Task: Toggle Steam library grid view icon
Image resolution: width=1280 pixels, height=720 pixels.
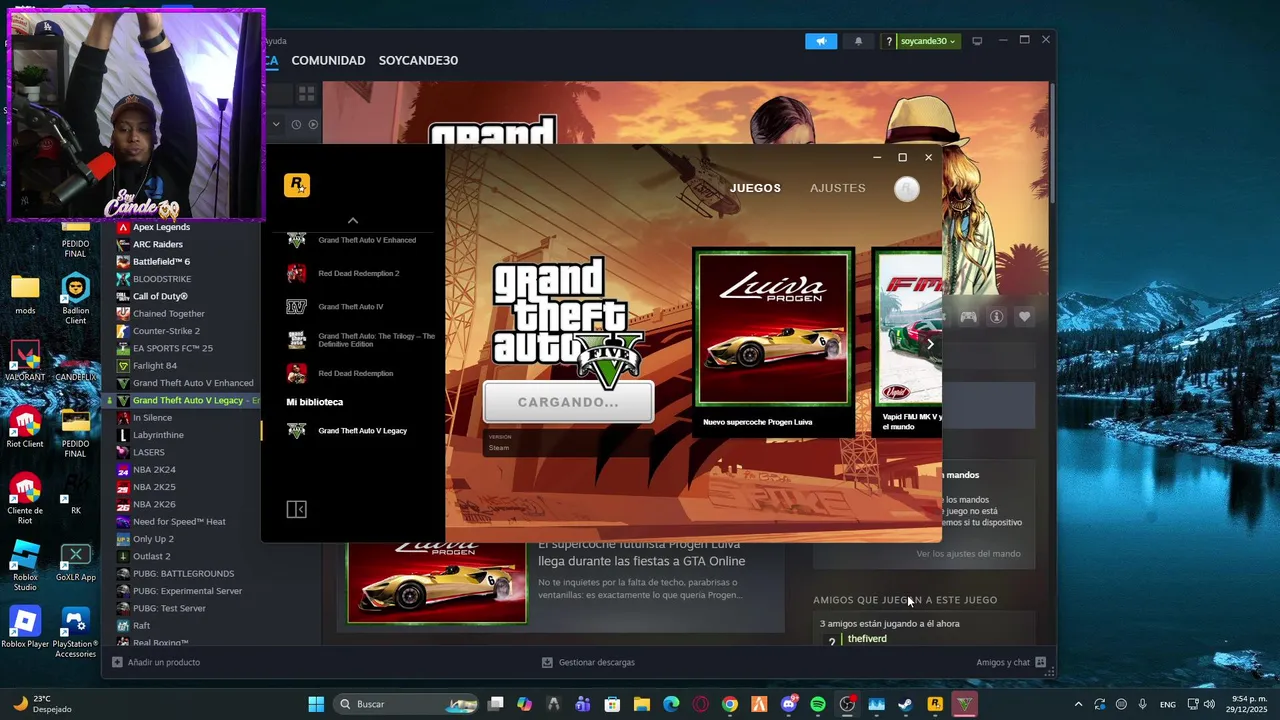Action: pyautogui.click(x=306, y=93)
